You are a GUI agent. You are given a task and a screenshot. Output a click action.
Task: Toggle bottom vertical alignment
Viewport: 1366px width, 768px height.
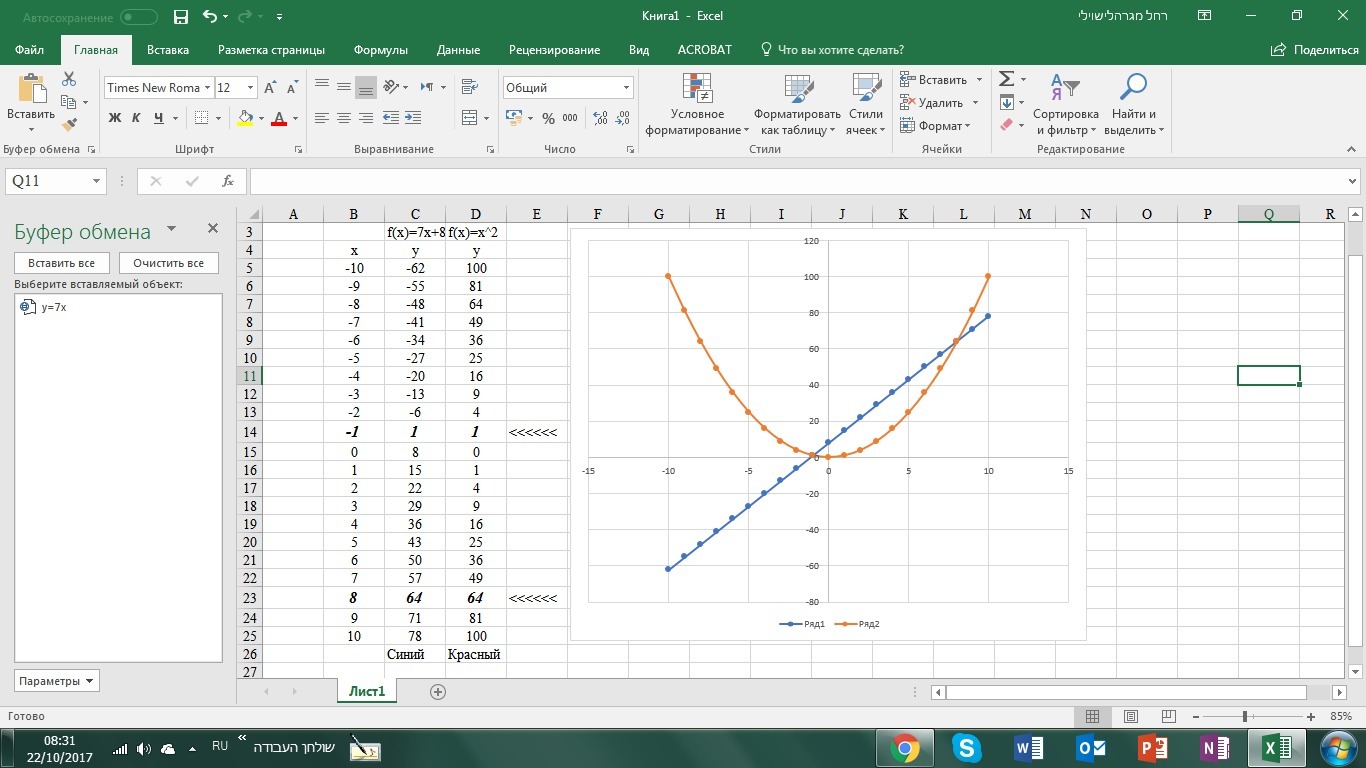click(x=366, y=87)
